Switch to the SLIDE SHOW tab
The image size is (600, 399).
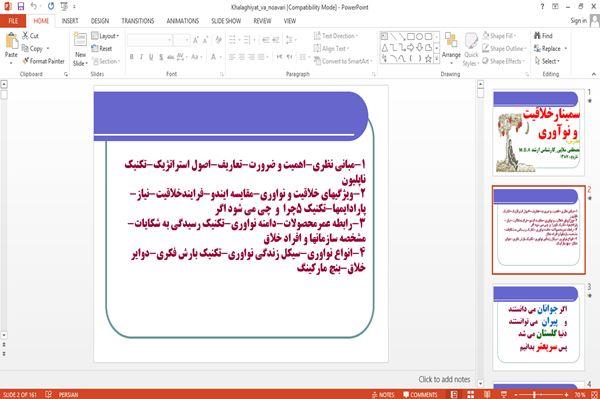tap(226, 21)
